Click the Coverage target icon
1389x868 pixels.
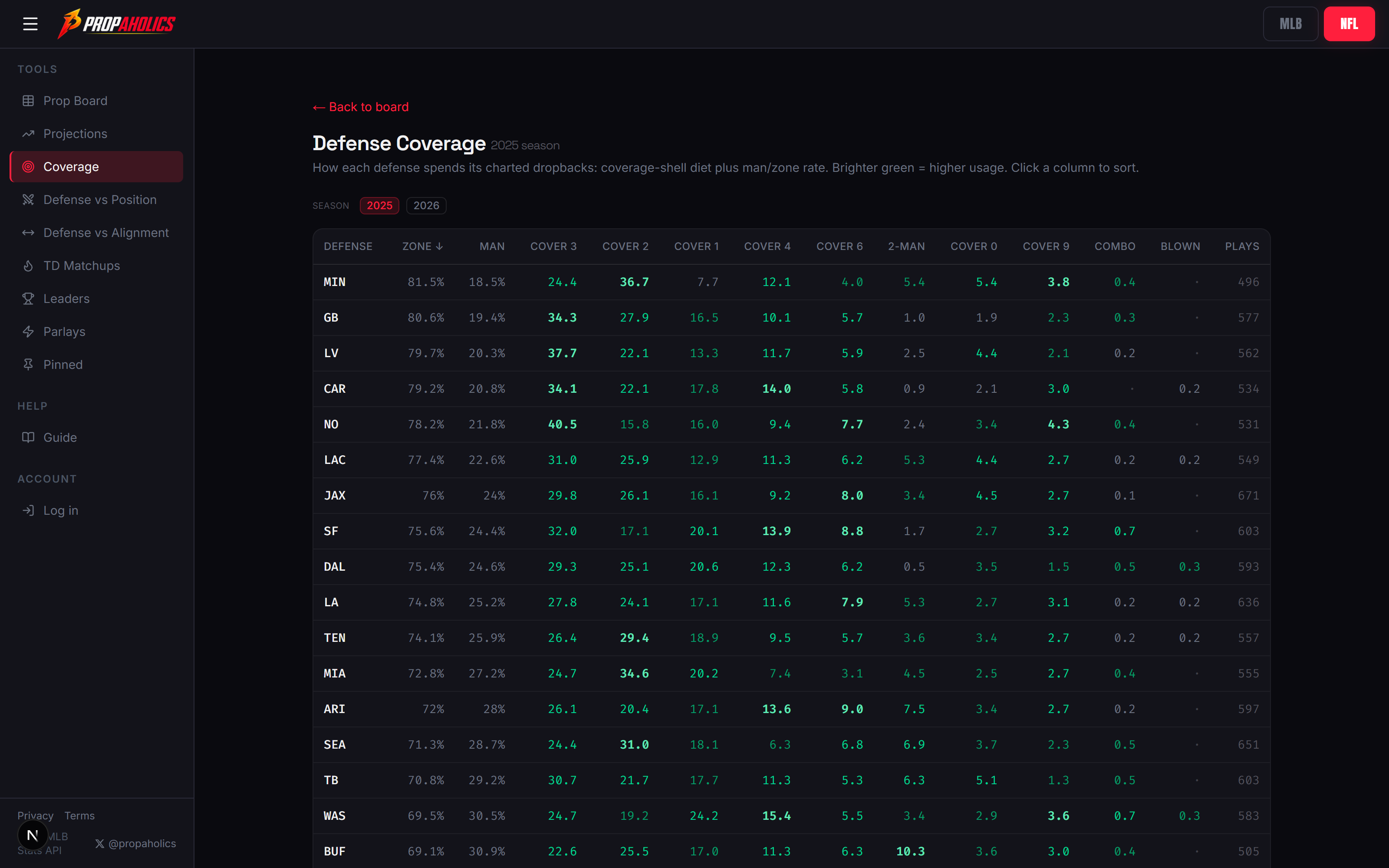click(x=28, y=167)
